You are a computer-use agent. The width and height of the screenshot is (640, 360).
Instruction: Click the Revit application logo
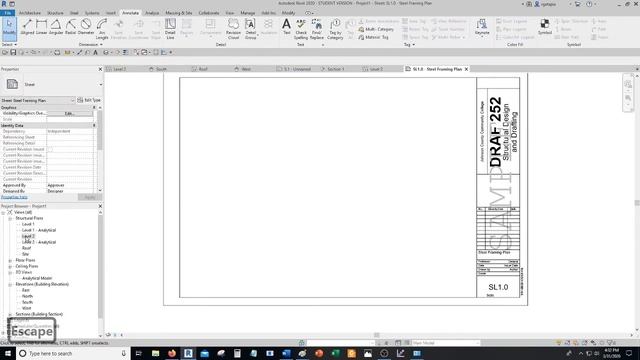click(x=4, y=4)
